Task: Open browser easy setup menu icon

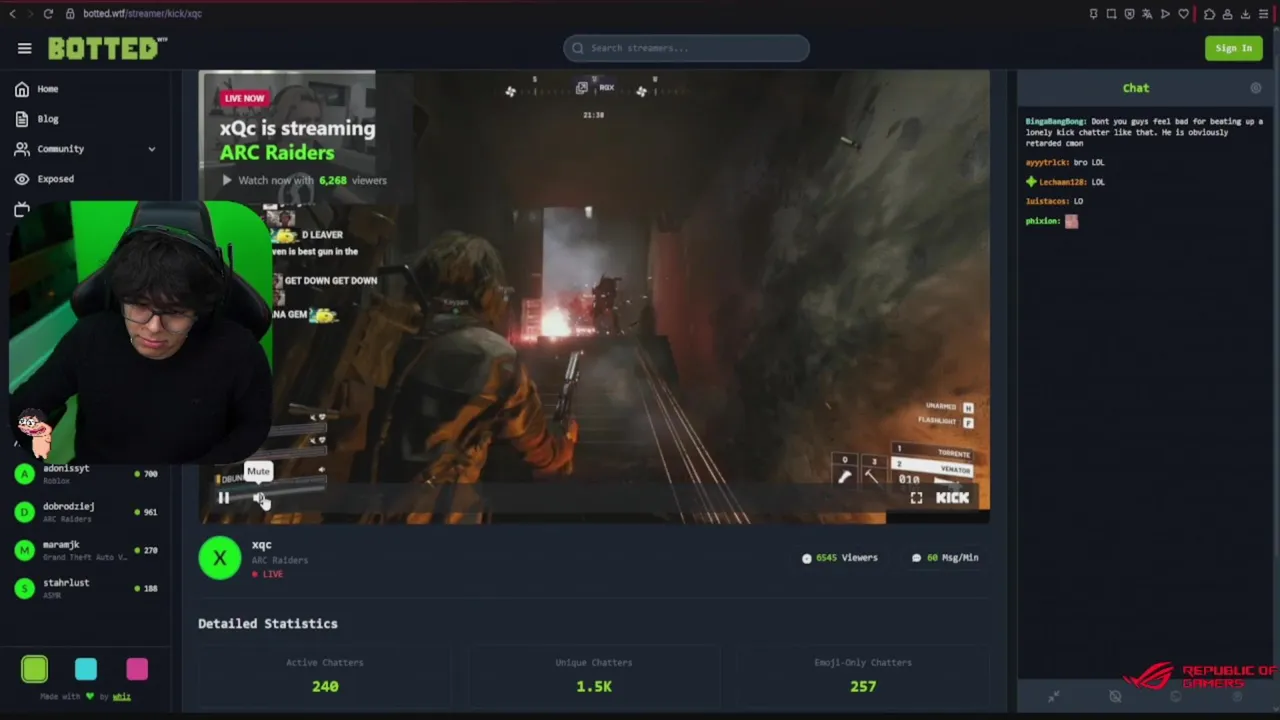Action: 1263,14
